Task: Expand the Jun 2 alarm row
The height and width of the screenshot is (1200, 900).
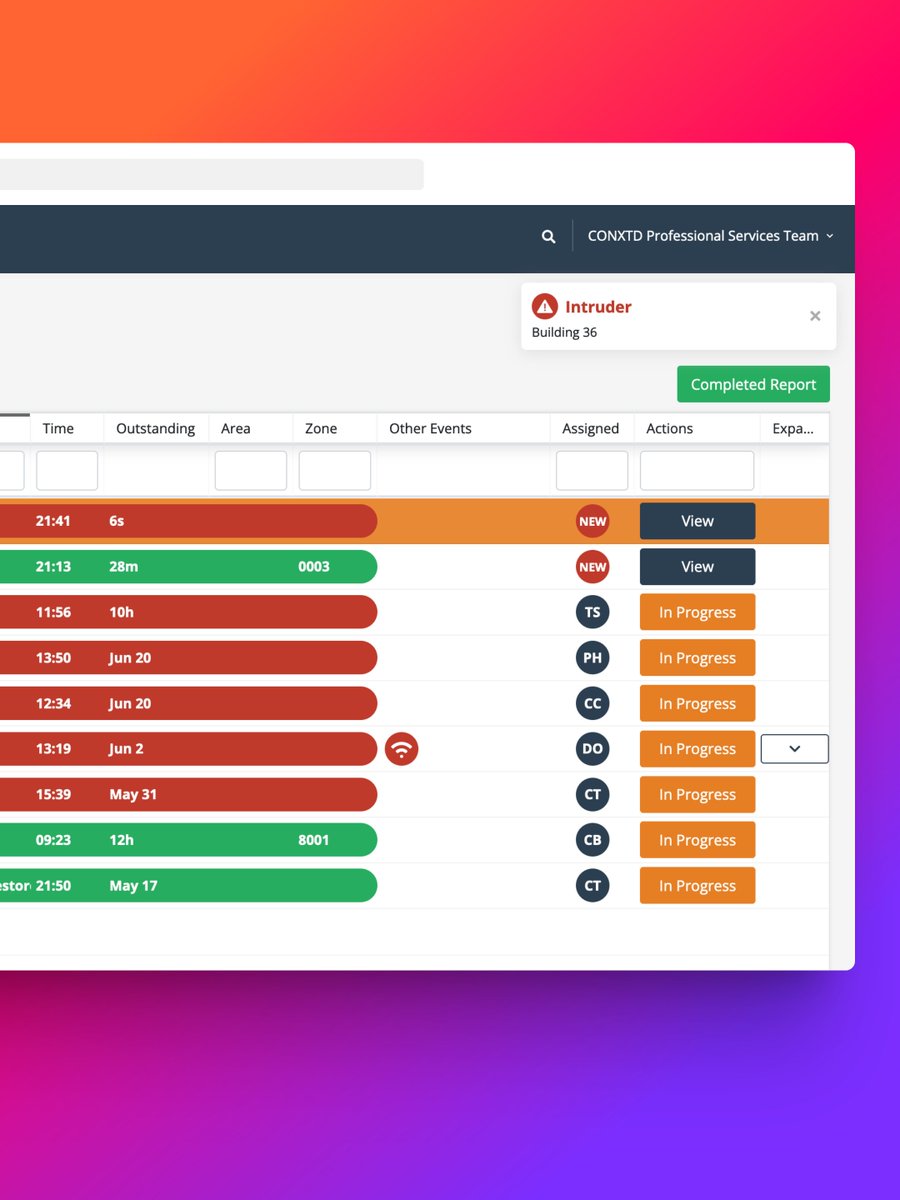Action: click(x=794, y=749)
